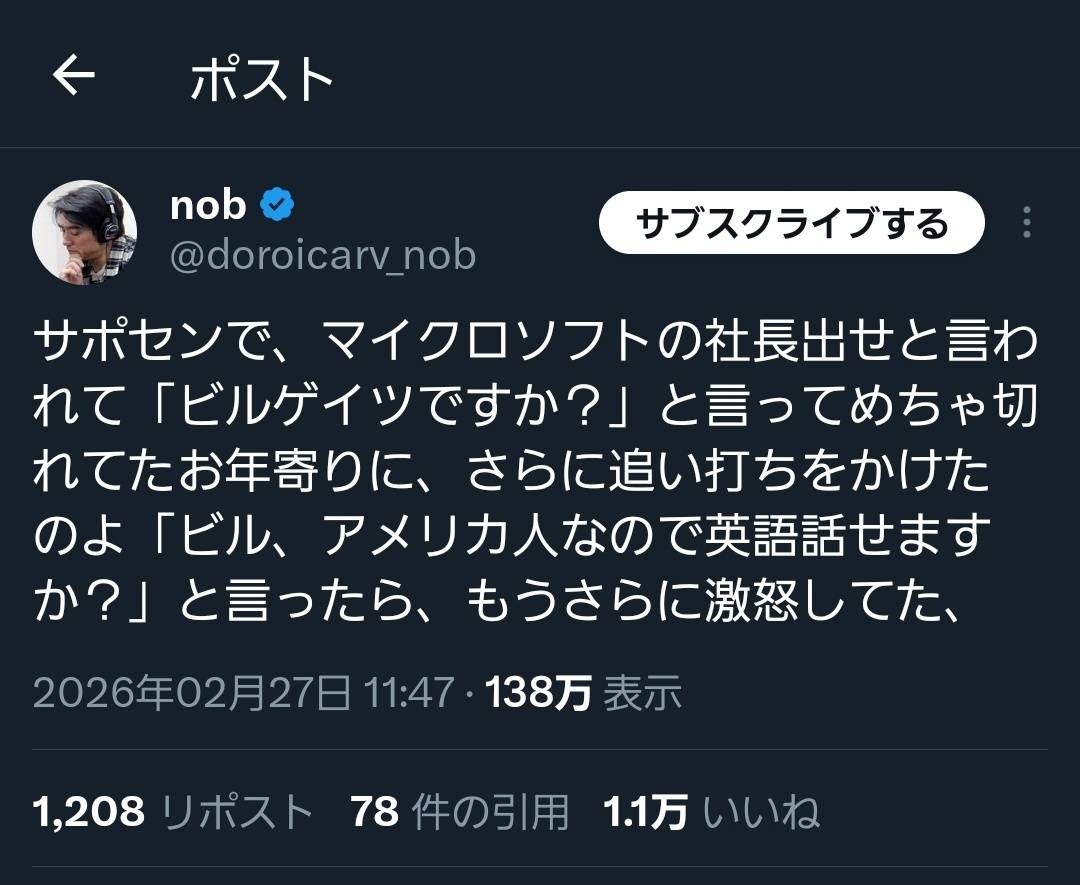Screen dimensions: 1080x885
Task: Tap the ポスト header title
Action: 262,79
